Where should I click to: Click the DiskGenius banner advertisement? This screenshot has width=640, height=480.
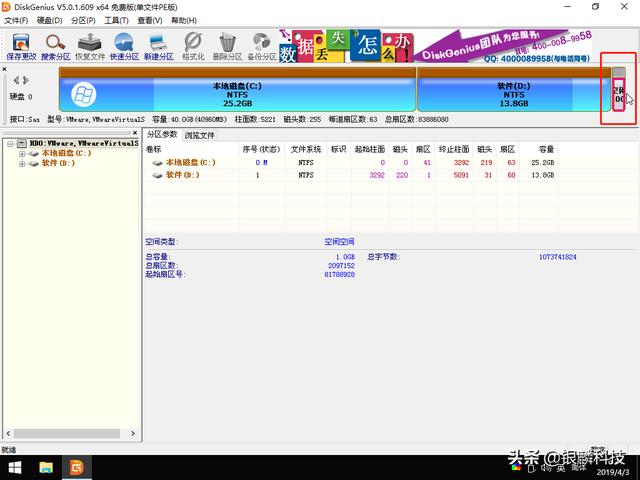(x=436, y=46)
